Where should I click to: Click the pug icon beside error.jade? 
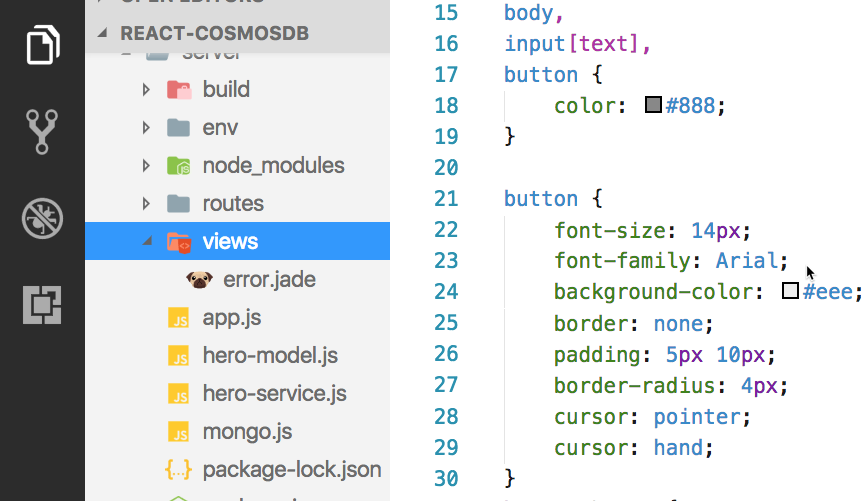(x=199, y=279)
